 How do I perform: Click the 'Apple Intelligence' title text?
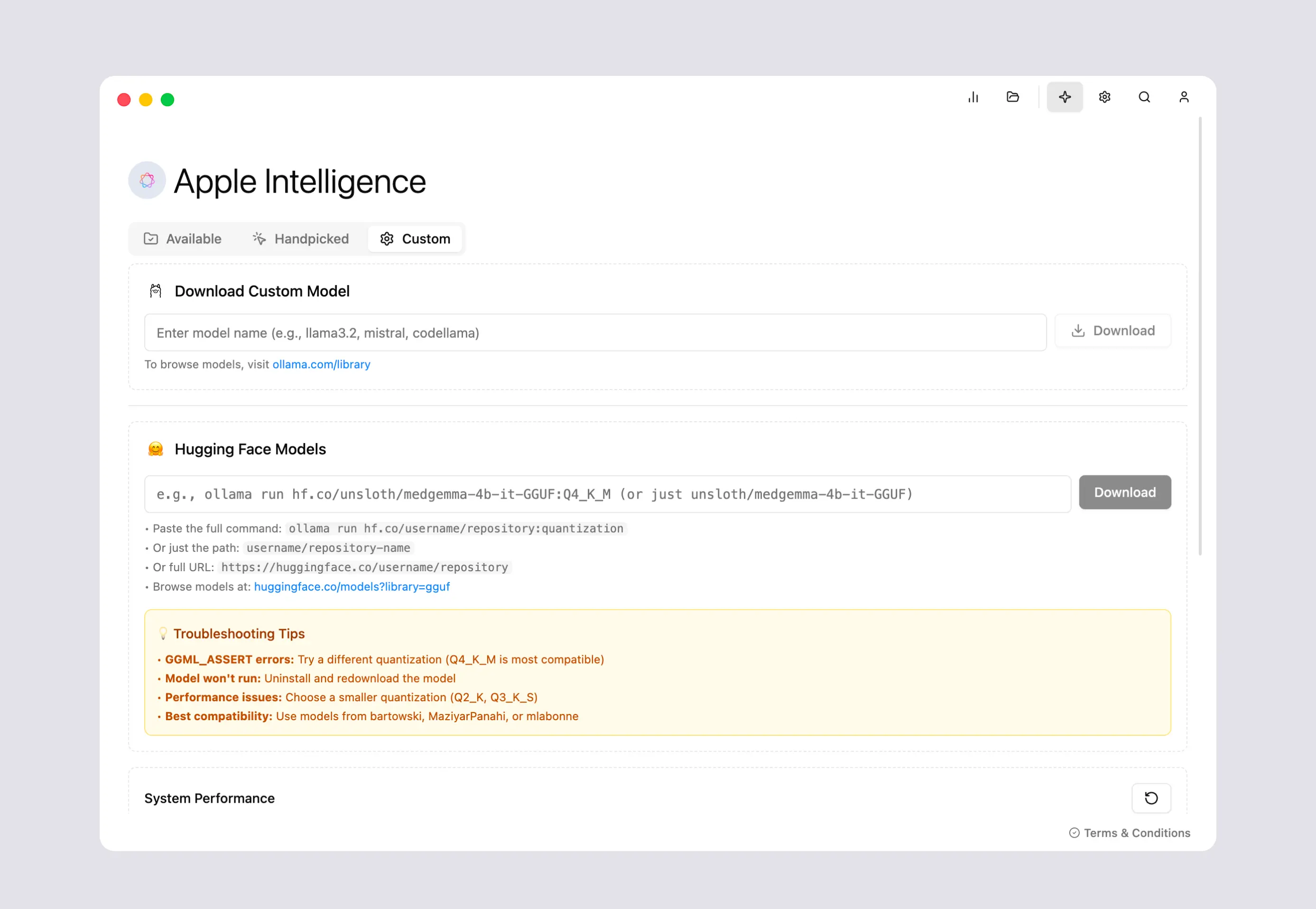[299, 182]
